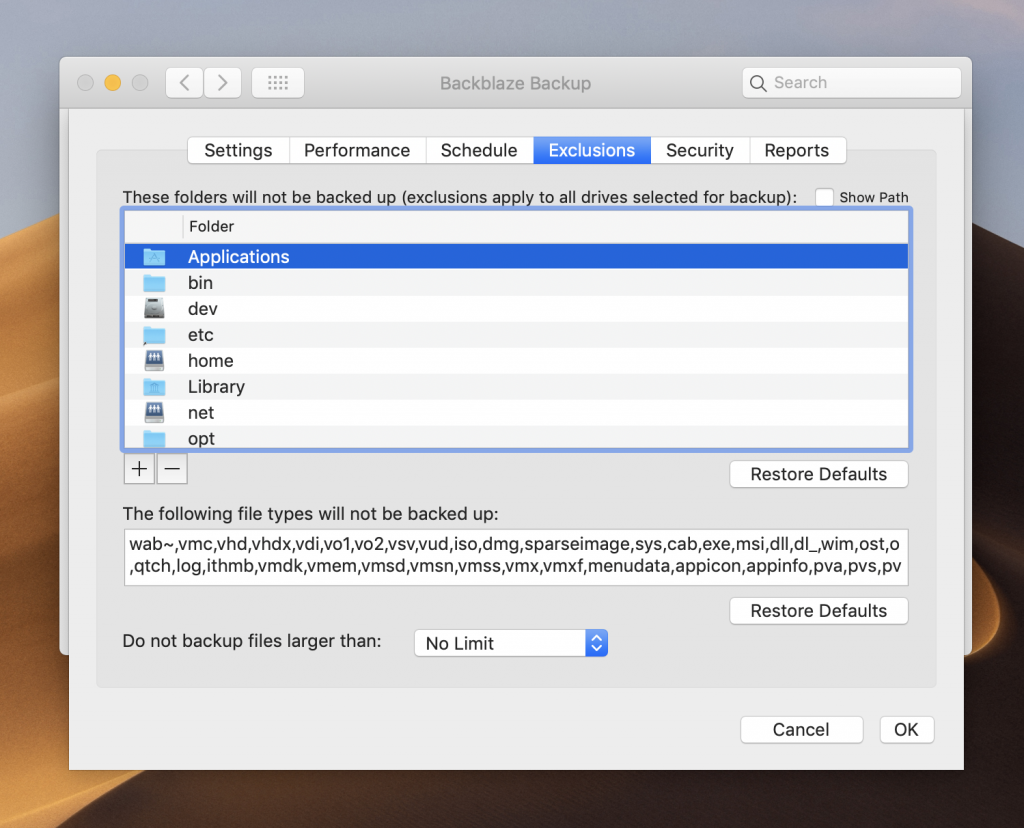Open the Reports tab
Viewport: 1024px width, 828px height.
[797, 150]
